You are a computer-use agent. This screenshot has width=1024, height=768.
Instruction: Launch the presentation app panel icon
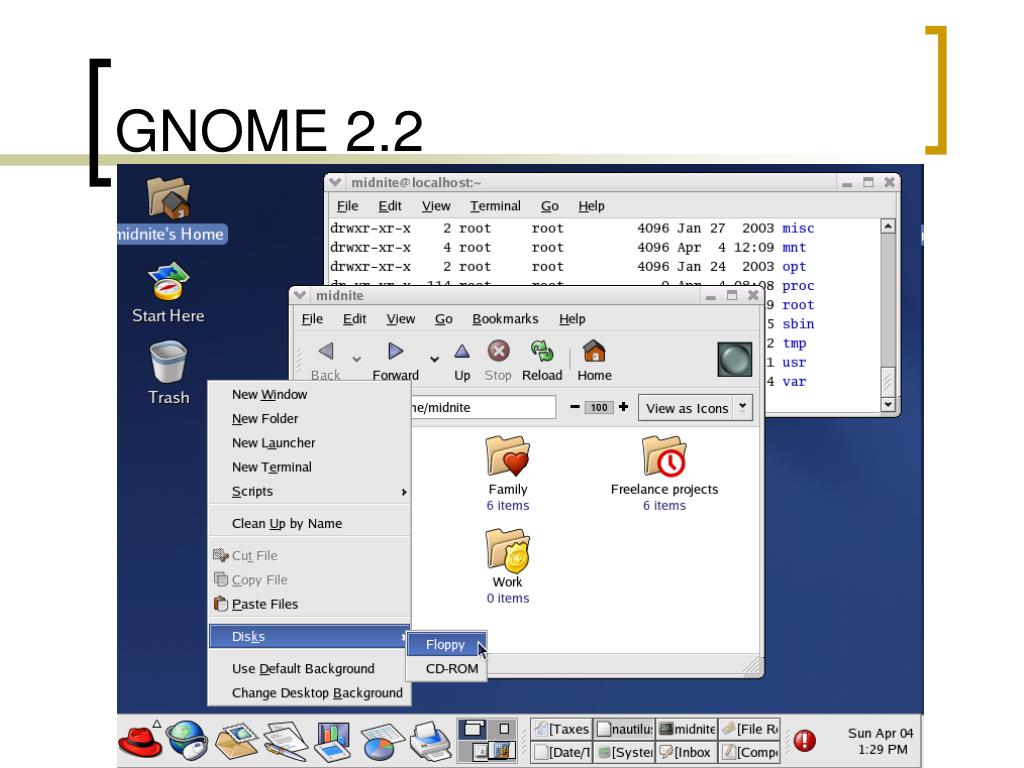(x=333, y=741)
